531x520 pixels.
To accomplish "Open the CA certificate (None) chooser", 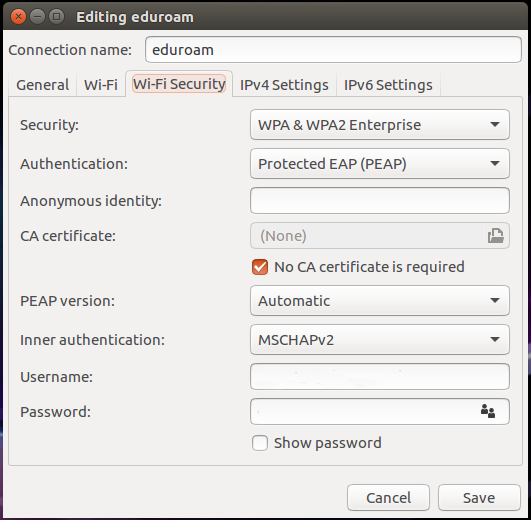I will click(x=380, y=236).
